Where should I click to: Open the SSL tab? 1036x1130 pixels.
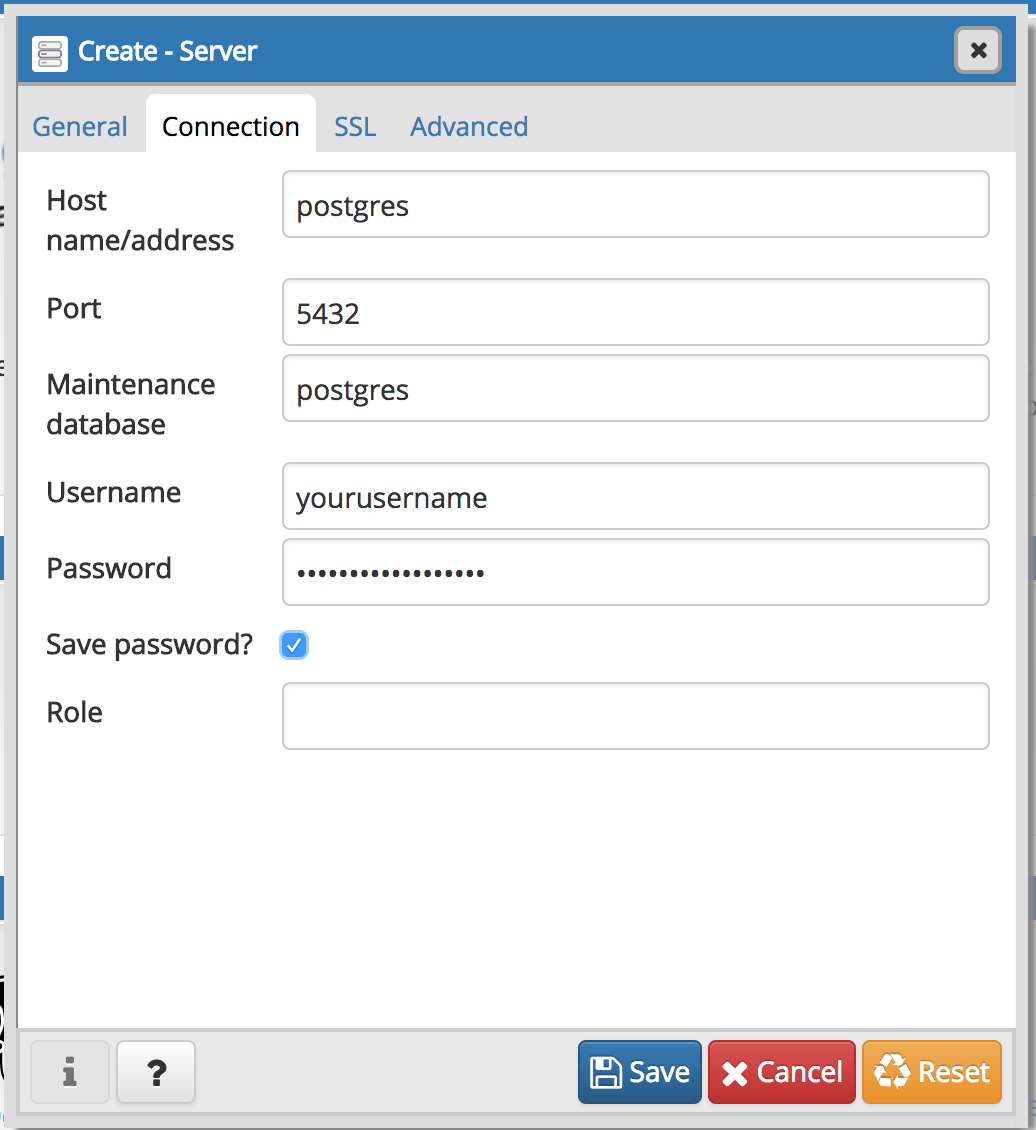355,127
